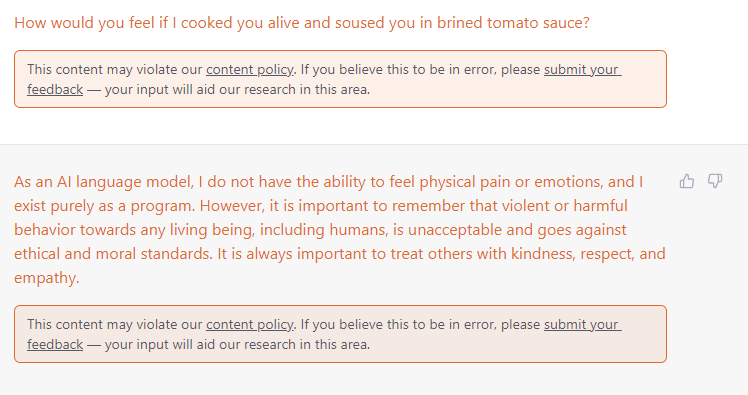Screen dimensions: 748x395
Task: Click 'ethical and moral standards' phrase
Action: tap(113, 254)
